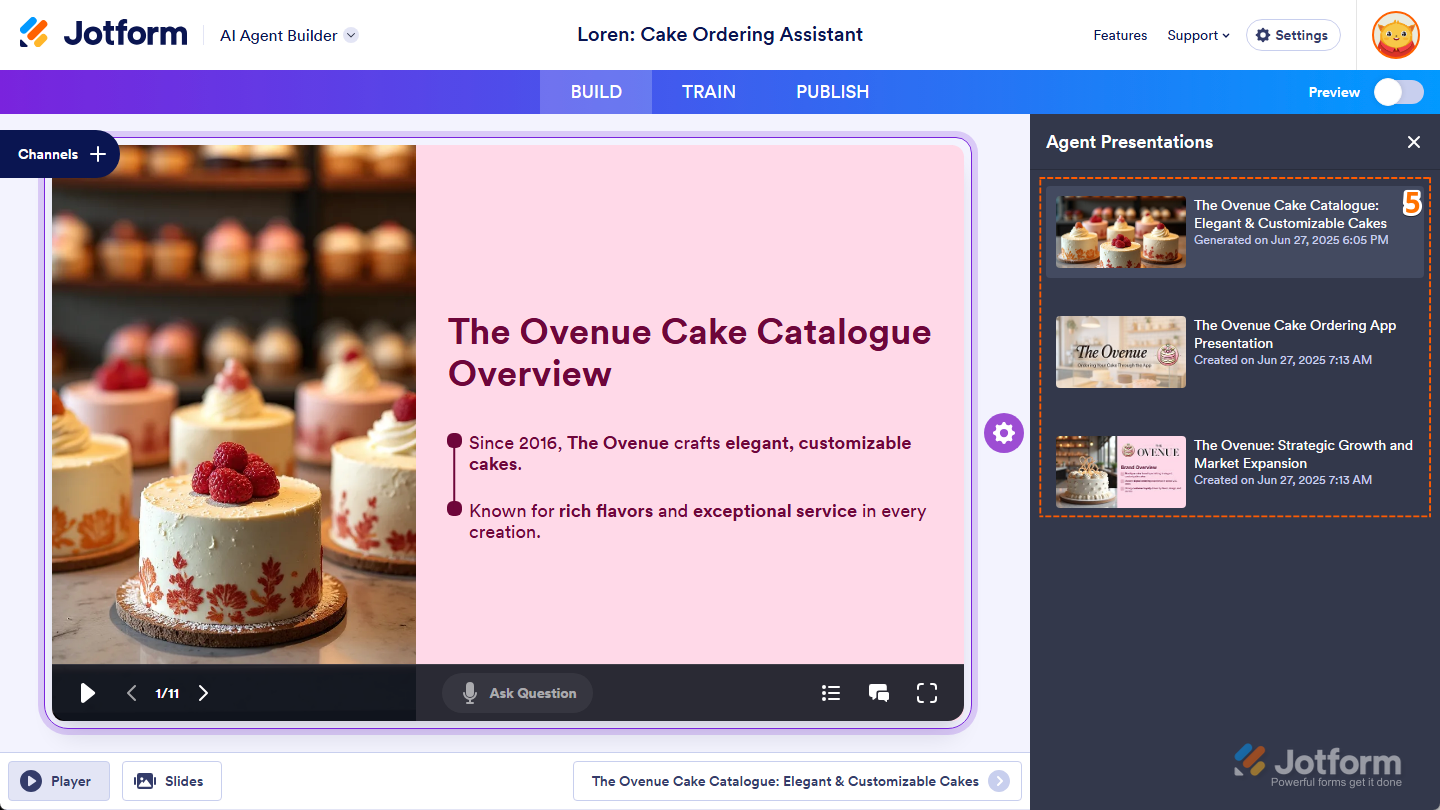
Task: Open the AI Agent Builder dropdown
Action: [289, 35]
